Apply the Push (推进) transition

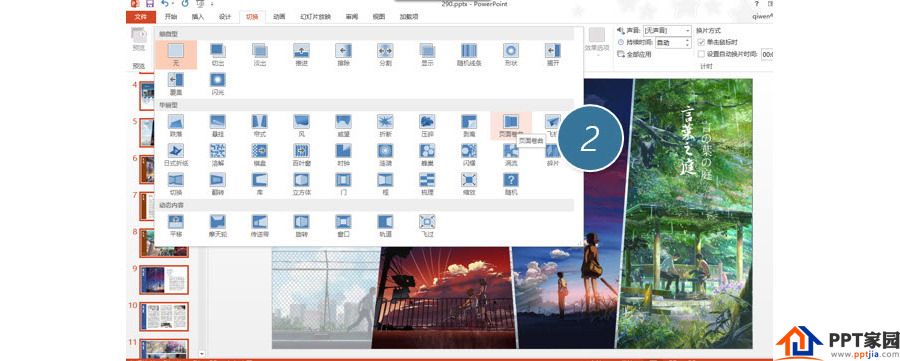(301, 55)
